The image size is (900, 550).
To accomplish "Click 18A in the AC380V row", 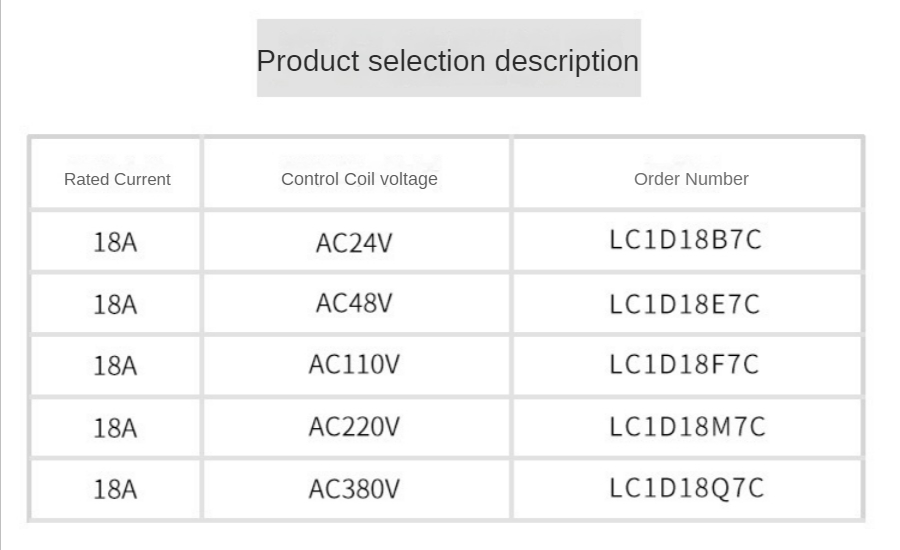I will [x=115, y=490].
